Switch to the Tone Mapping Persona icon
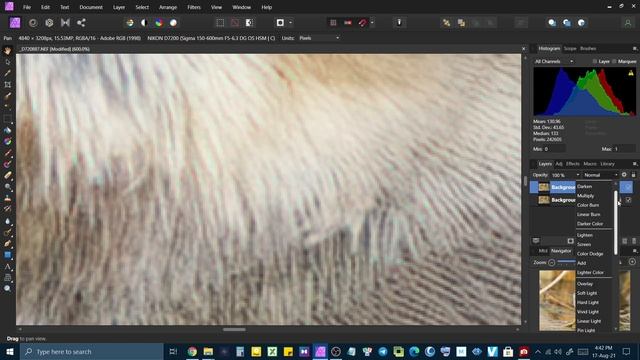 65,23
